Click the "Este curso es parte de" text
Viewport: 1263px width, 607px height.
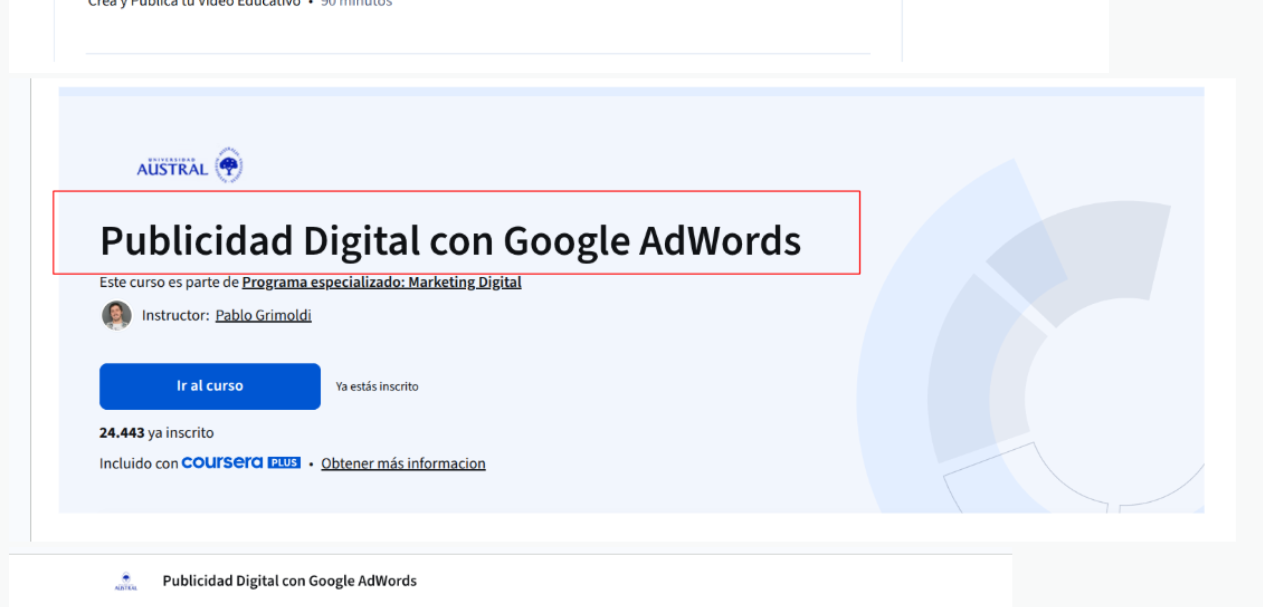(169, 282)
